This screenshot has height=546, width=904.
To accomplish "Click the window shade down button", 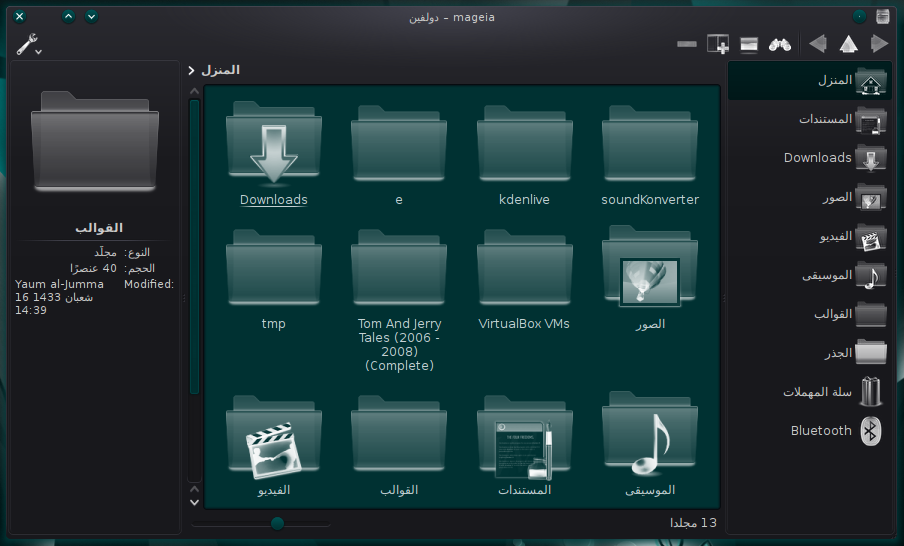I will [91, 16].
